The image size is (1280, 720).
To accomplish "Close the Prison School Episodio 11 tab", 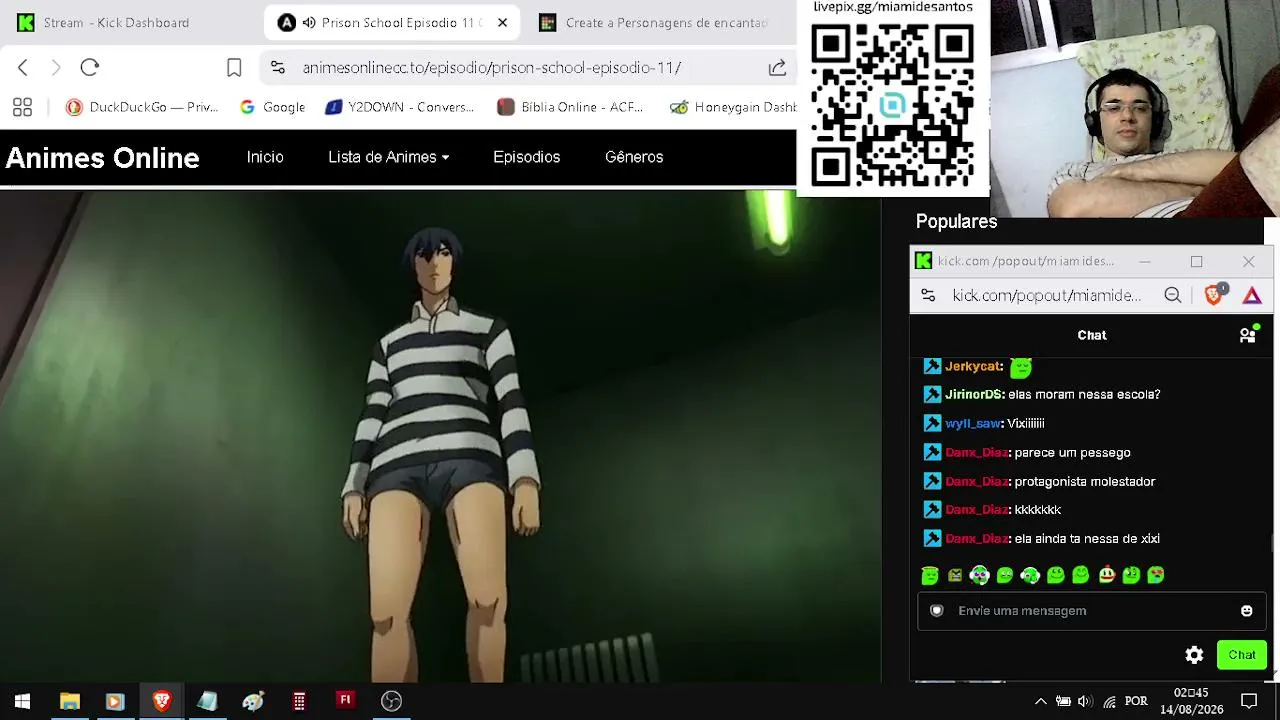I will pyautogui.click(x=502, y=22).
